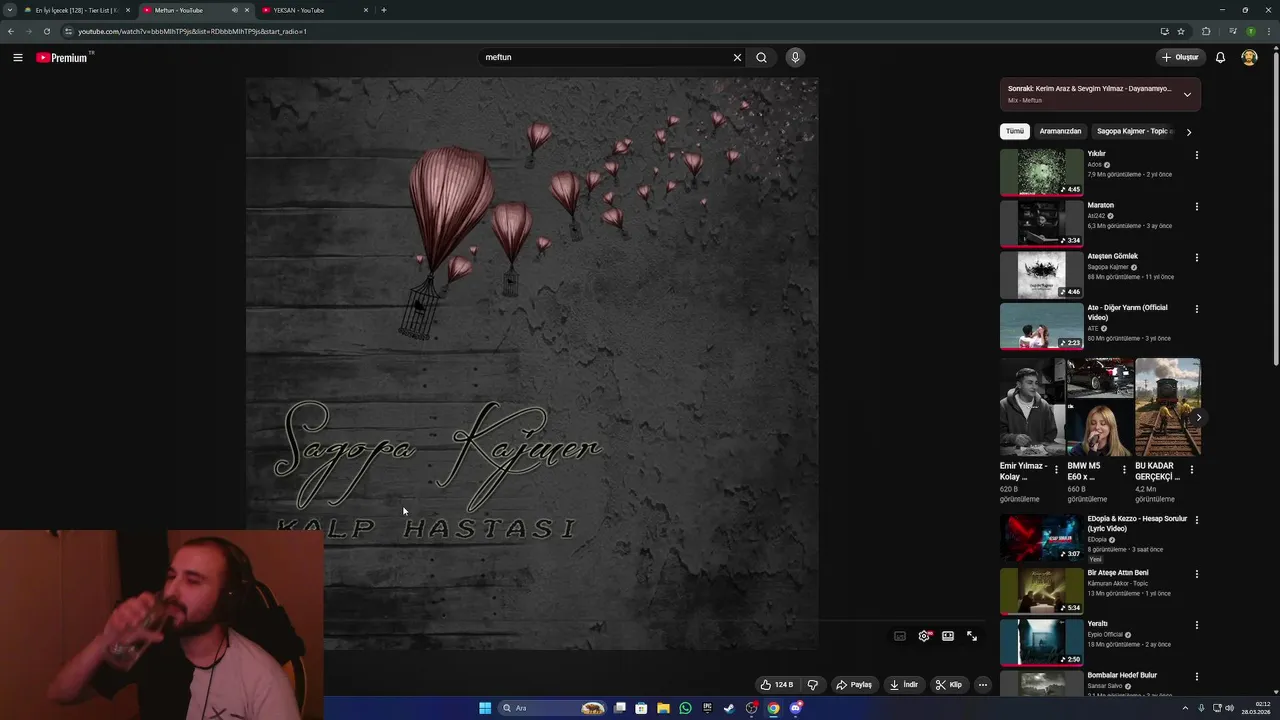Open options for Hesap Sorulur video

1196,520
